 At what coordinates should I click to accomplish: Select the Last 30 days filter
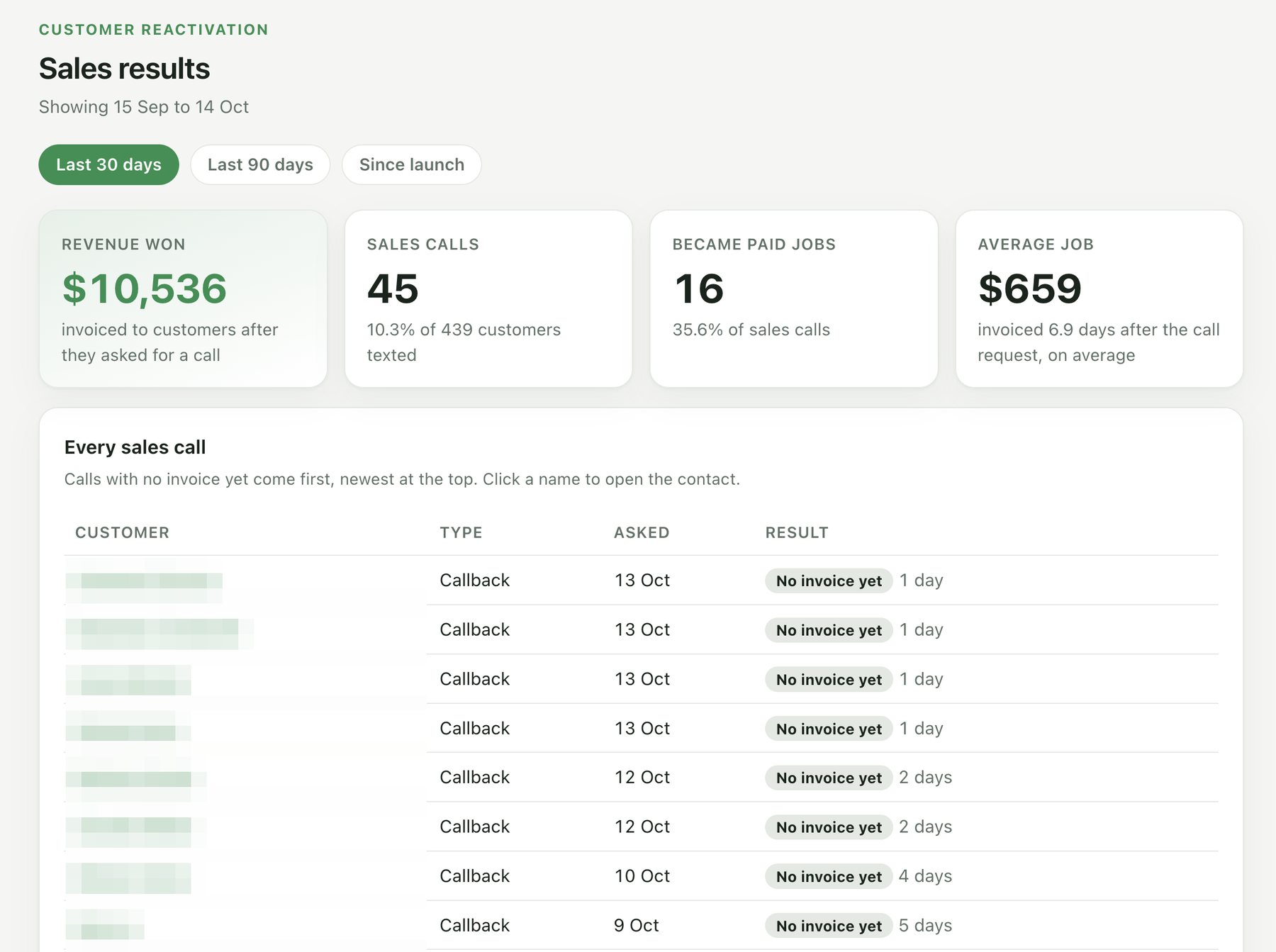pyautogui.click(x=108, y=164)
